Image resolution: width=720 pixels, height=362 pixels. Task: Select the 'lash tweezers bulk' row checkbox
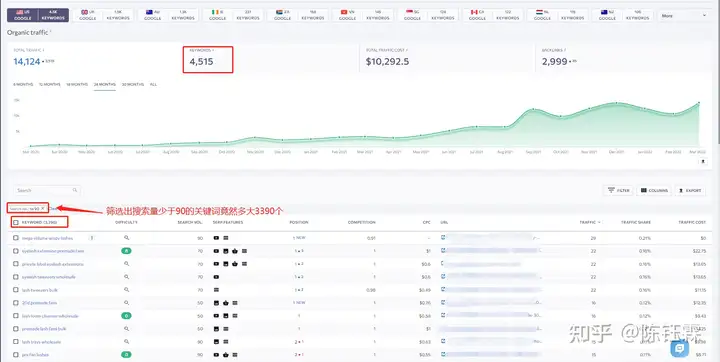click(x=16, y=290)
